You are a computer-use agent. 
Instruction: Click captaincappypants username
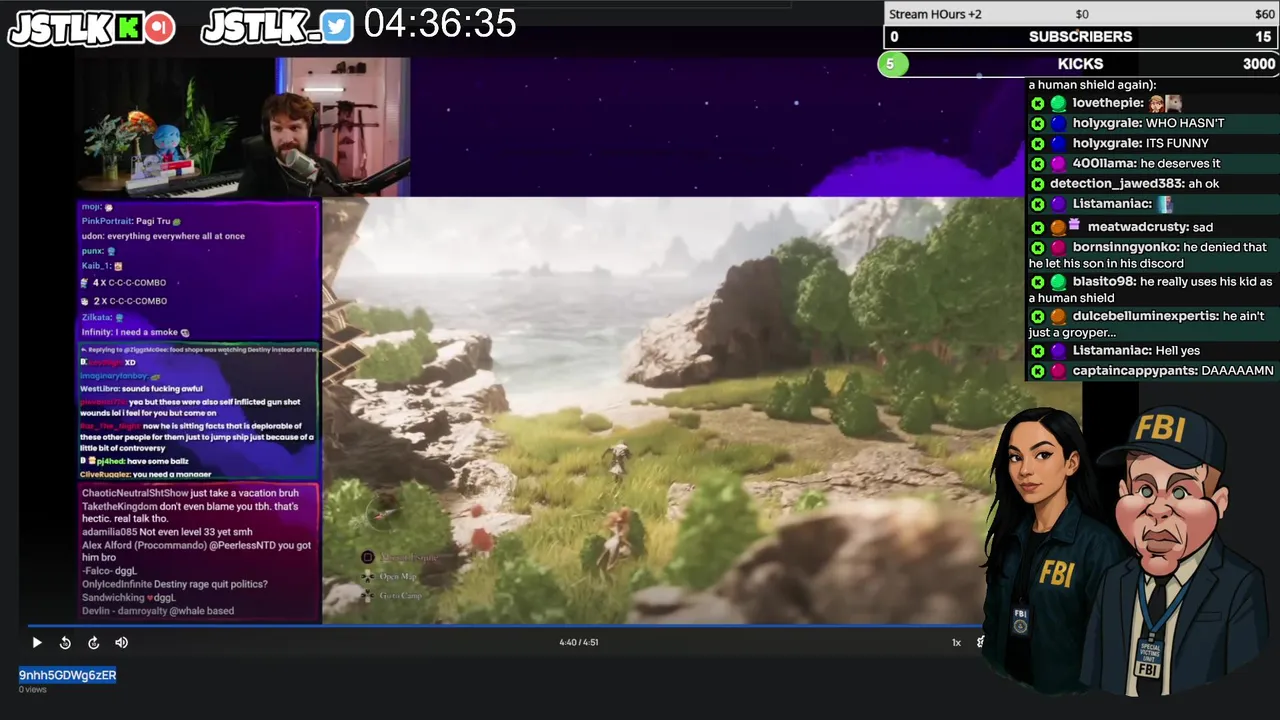point(1134,371)
